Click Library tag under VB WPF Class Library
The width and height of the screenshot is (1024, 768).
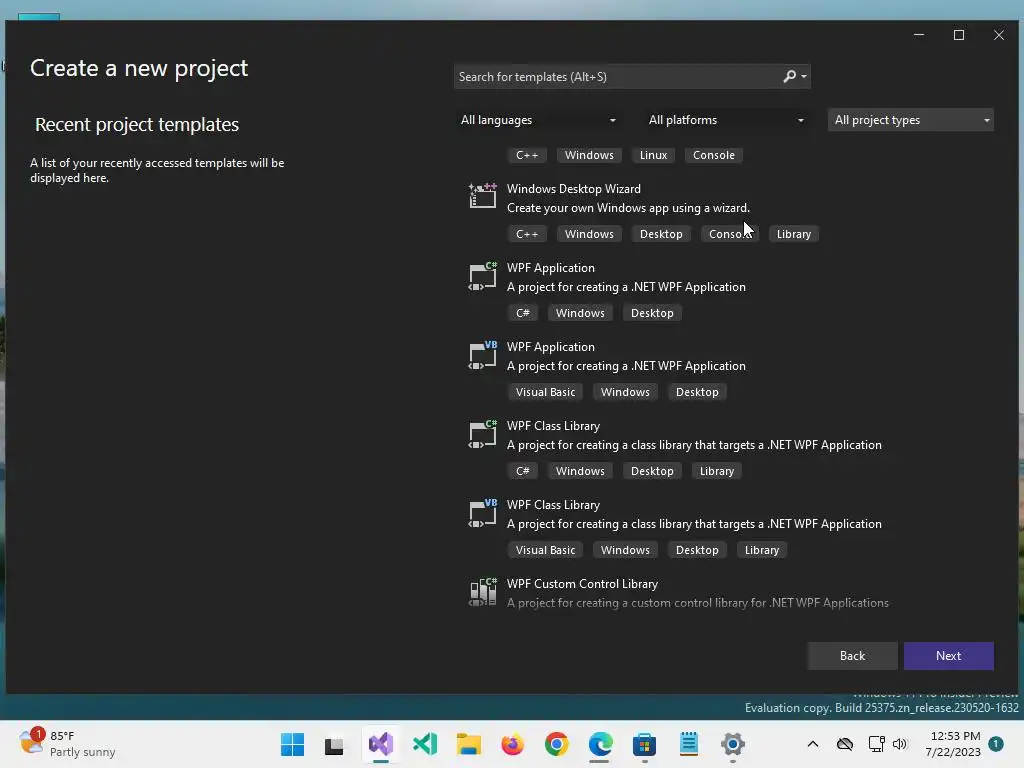(761, 550)
